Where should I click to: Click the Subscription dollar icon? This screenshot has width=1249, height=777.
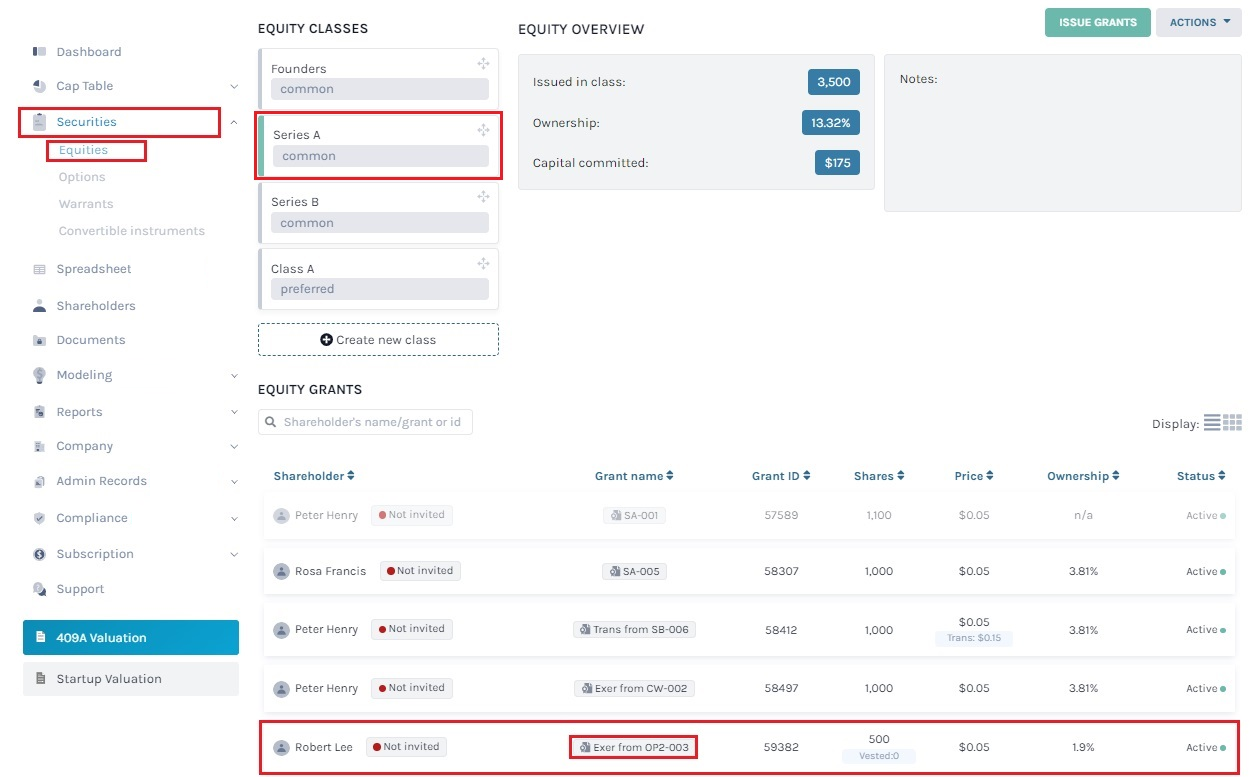(x=39, y=554)
